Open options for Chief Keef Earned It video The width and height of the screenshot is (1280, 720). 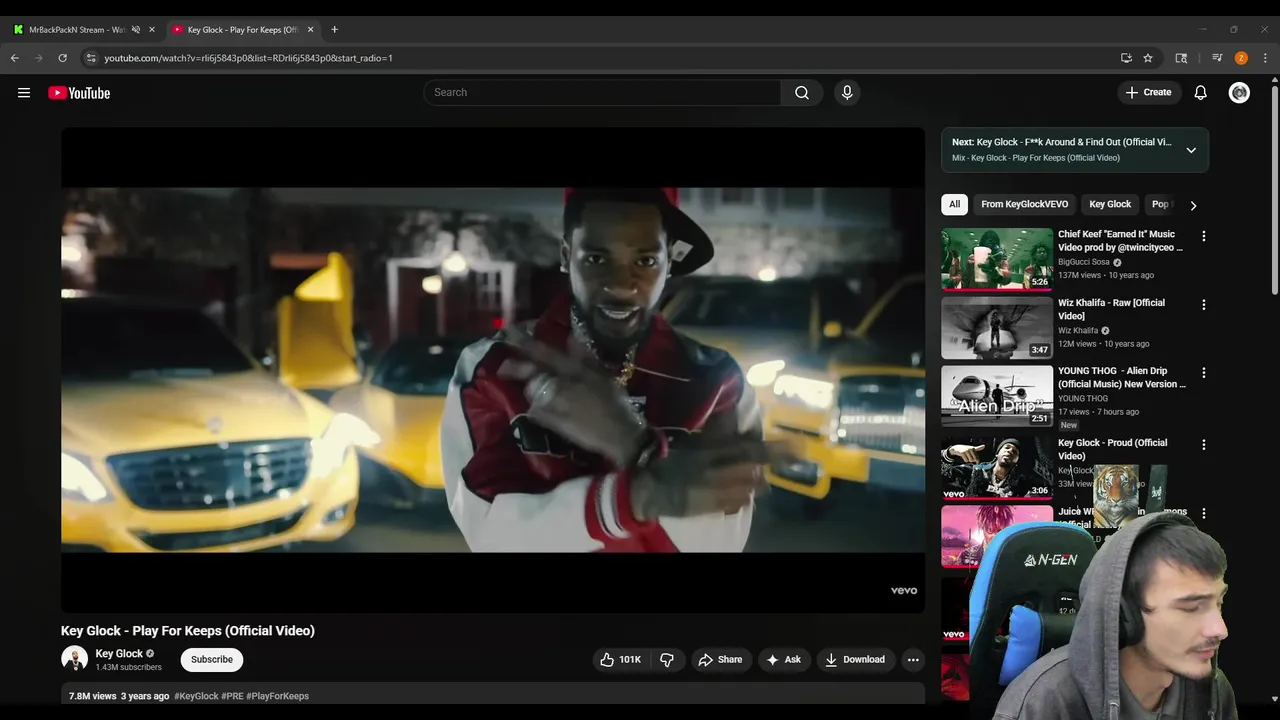tap(1204, 237)
